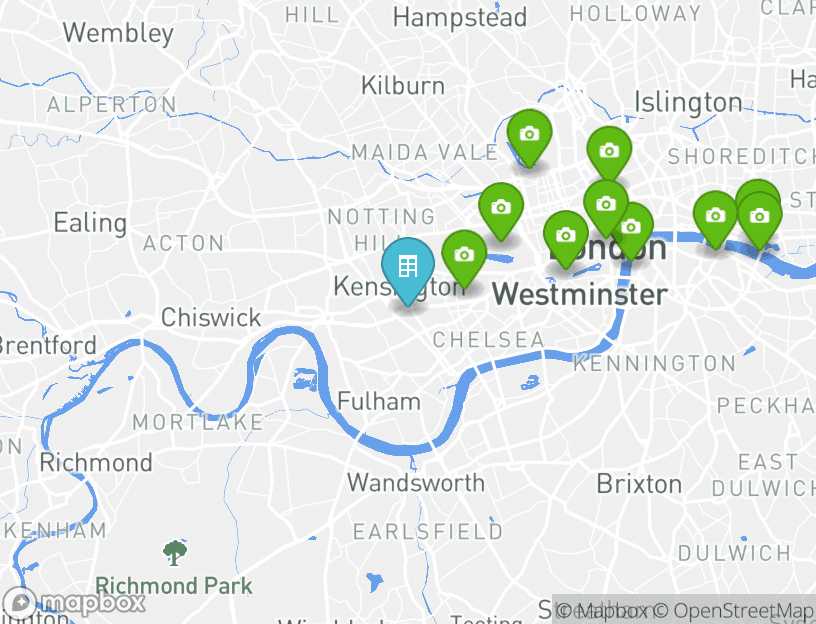816x624 pixels.
Task: Click the Richmond Park tree icon
Action: coord(175,553)
